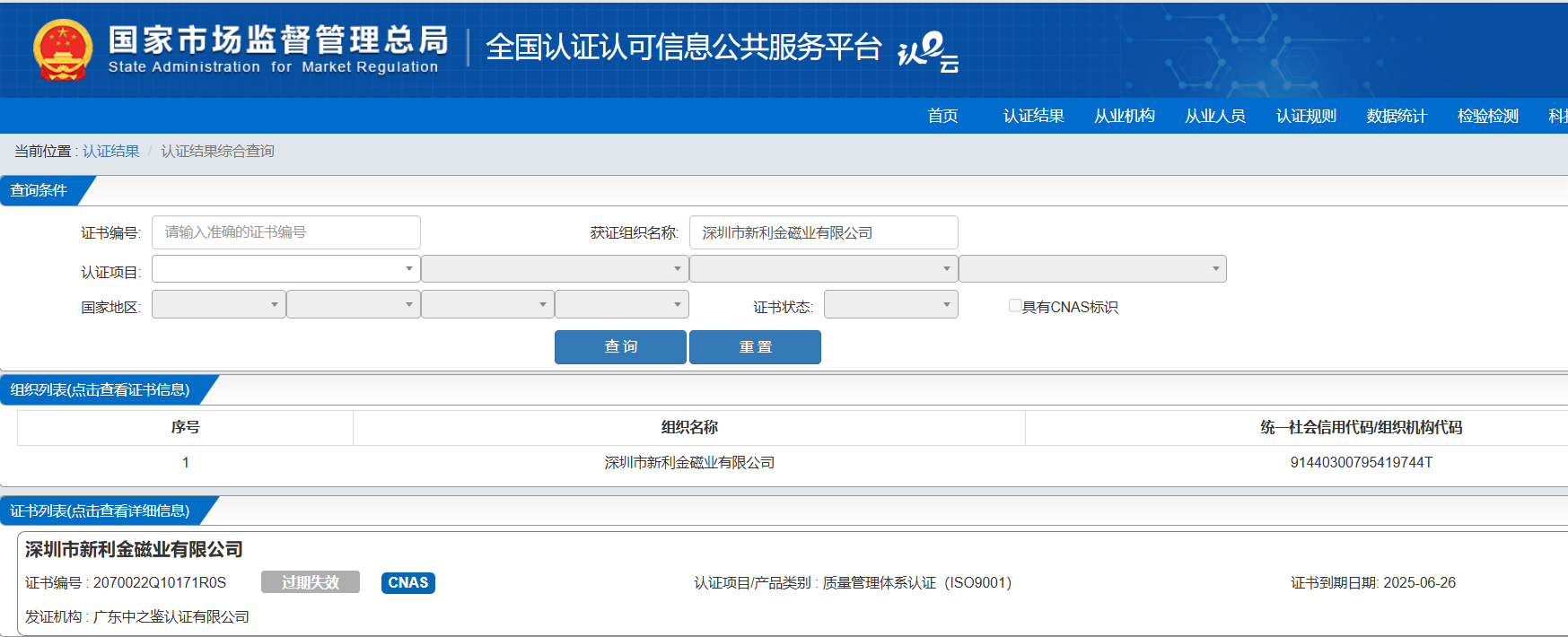Click the serial number 1 cell
The width and height of the screenshot is (1568, 637).
(185, 462)
